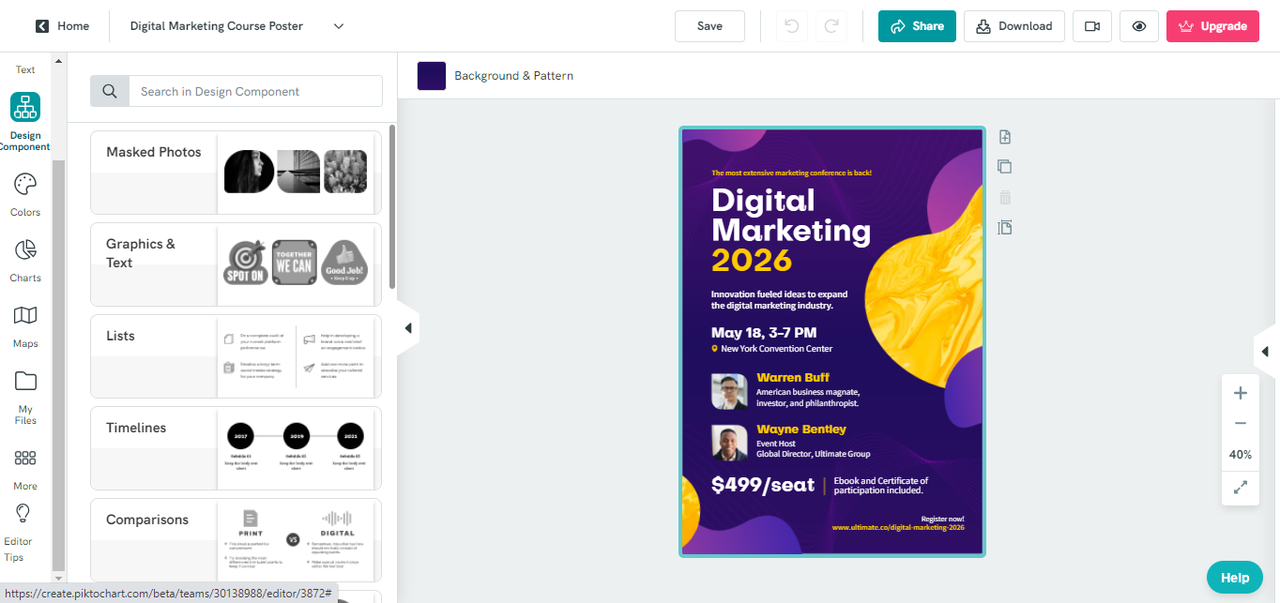Click the fit-to-screen expand icon
1280x603 pixels.
pos(1240,487)
